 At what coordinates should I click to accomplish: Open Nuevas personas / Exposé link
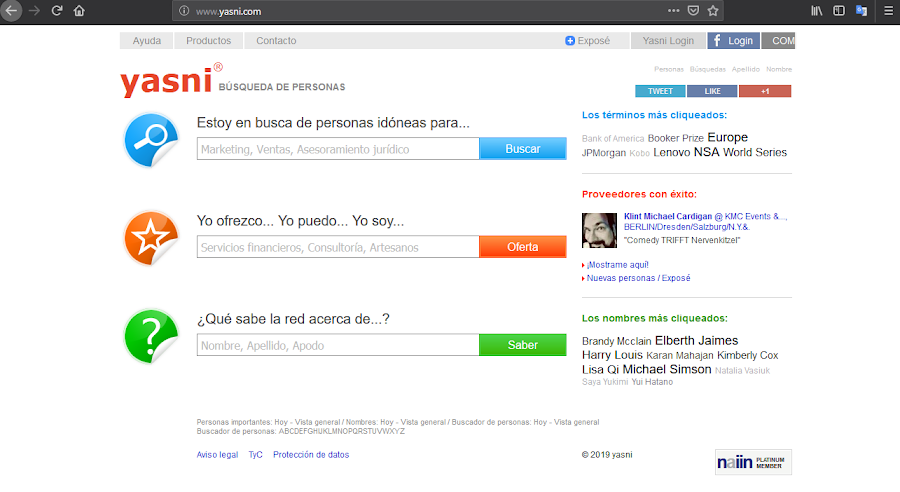(x=638, y=278)
